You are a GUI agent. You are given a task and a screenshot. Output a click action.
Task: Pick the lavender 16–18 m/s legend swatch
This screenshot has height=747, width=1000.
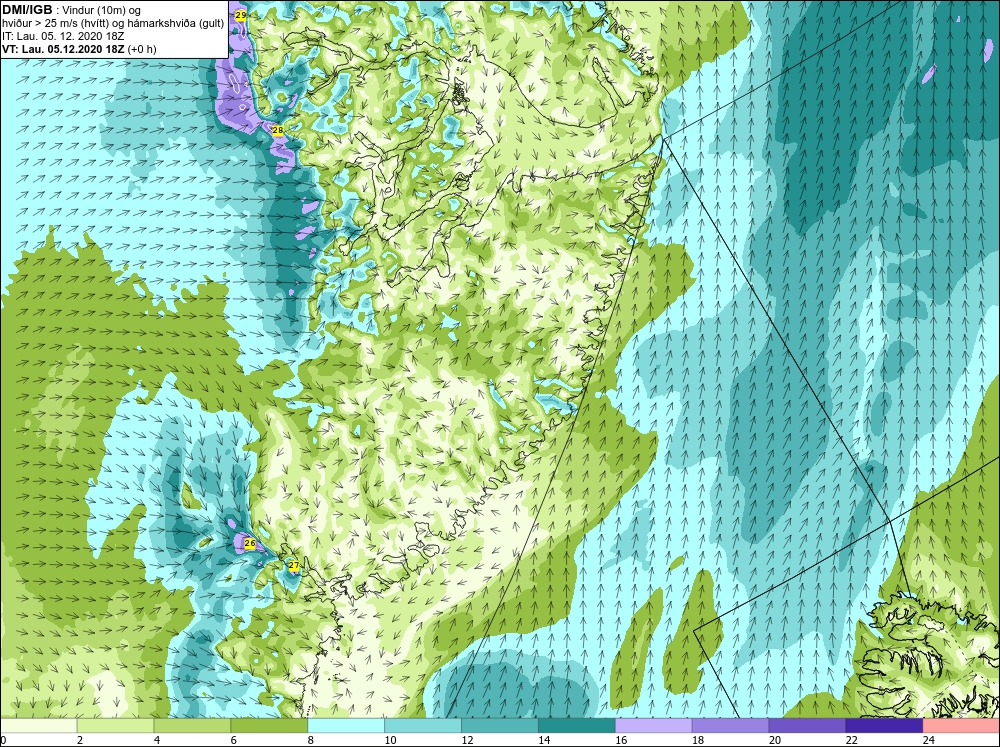click(654, 726)
